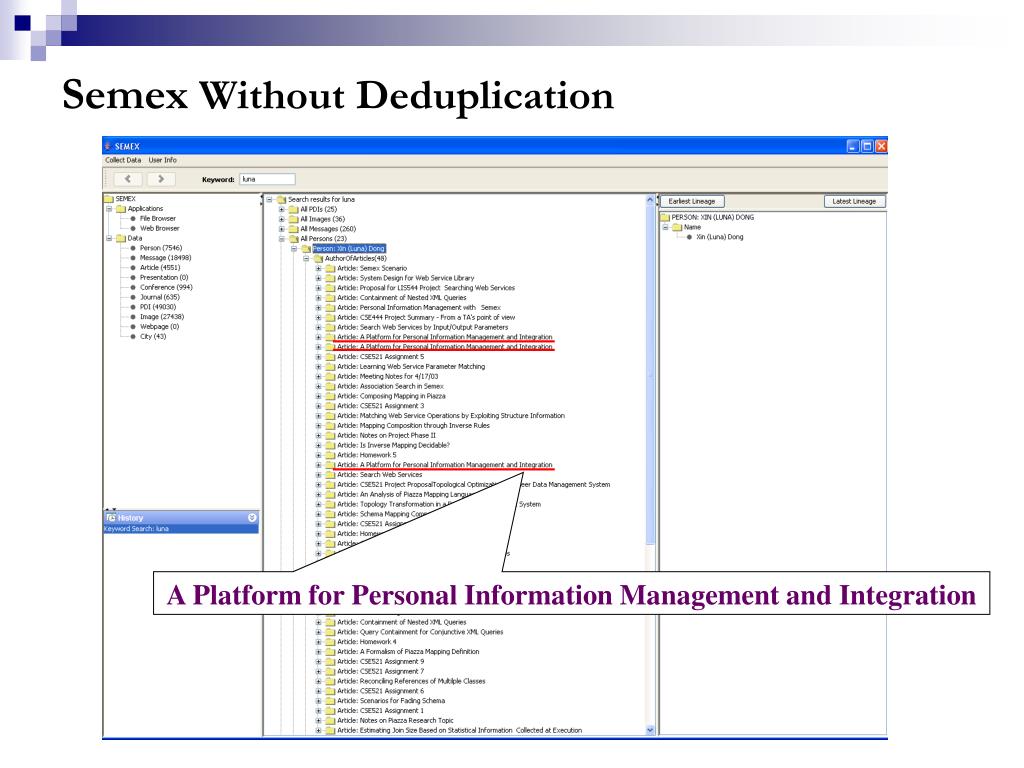Click bullet icon next to File Browser
The height and width of the screenshot is (768, 1024).
coord(133,219)
